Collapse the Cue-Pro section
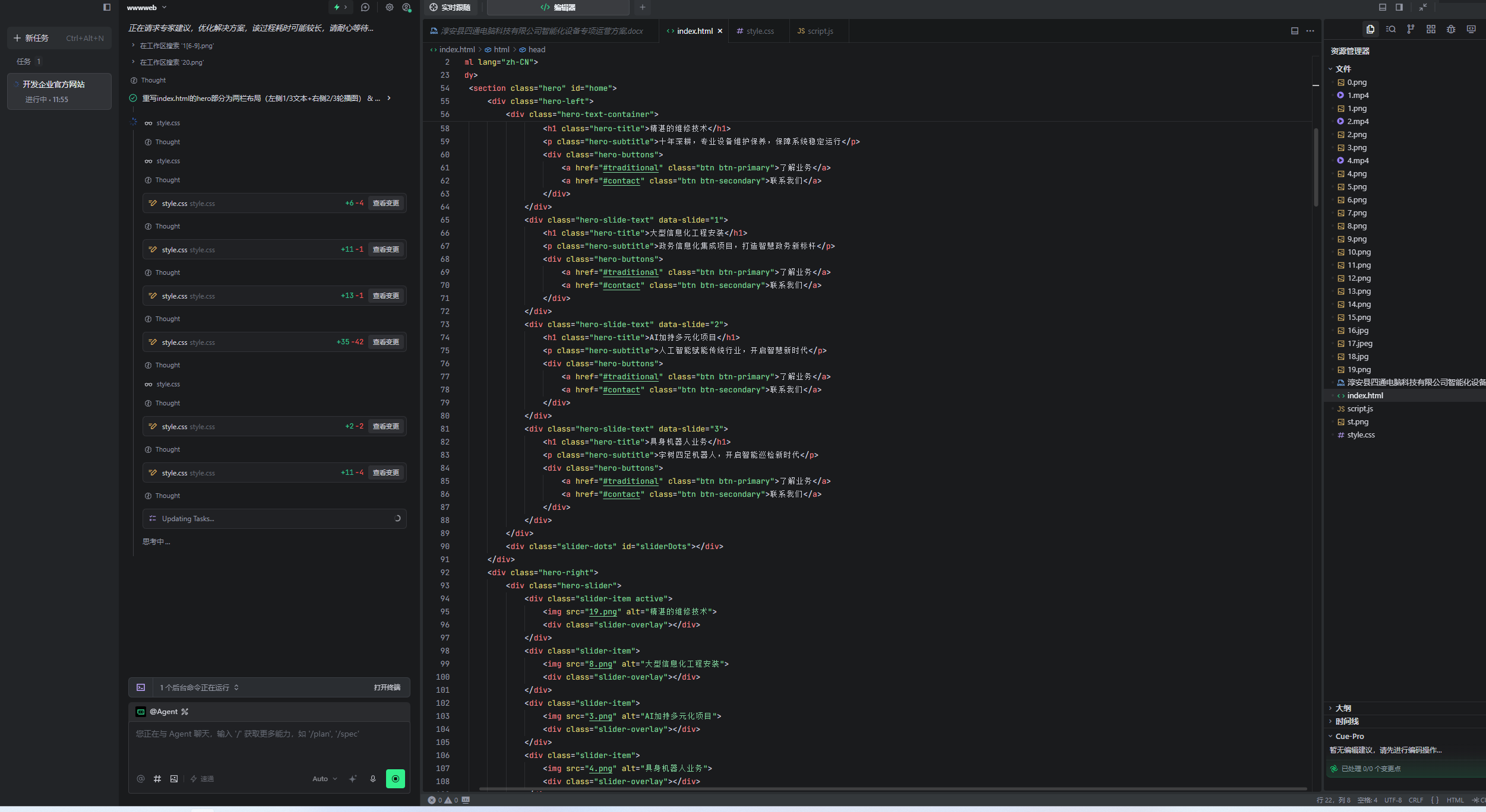 (x=1346, y=736)
